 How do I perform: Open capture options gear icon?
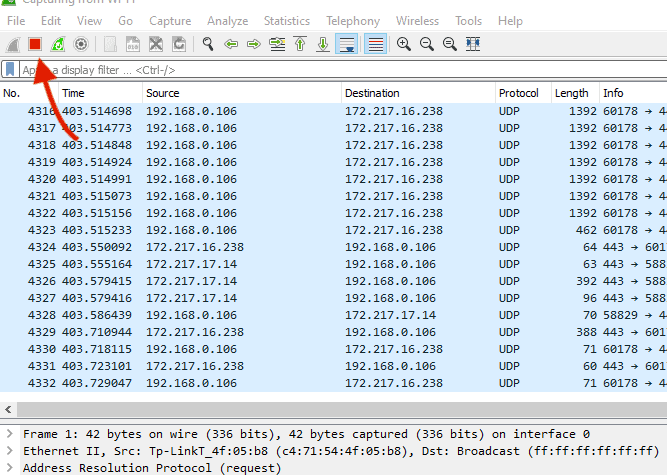pyautogui.click(x=81, y=44)
